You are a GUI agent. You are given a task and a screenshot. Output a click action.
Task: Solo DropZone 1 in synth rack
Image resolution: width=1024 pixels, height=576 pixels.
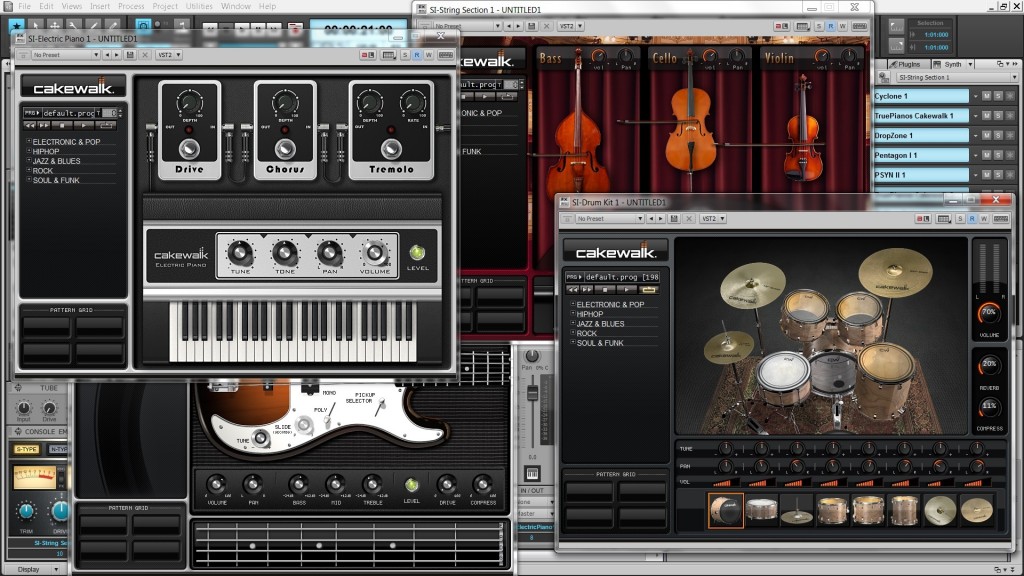coord(998,135)
